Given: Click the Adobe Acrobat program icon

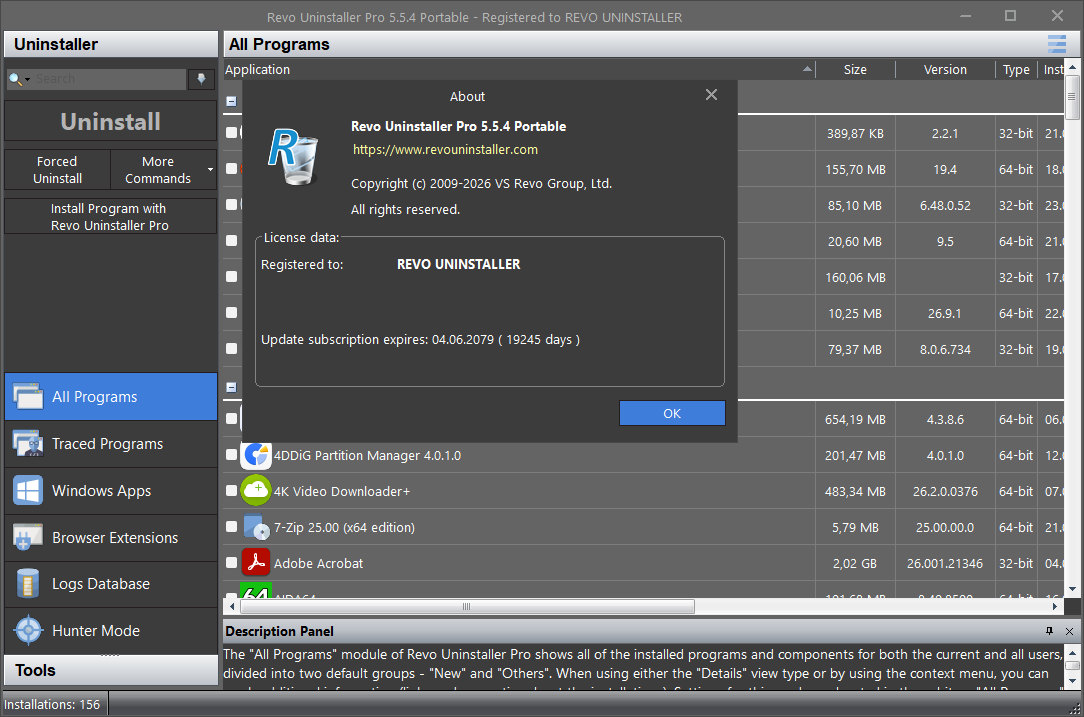Looking at the screenshot, I should click(x=256, y=563).
